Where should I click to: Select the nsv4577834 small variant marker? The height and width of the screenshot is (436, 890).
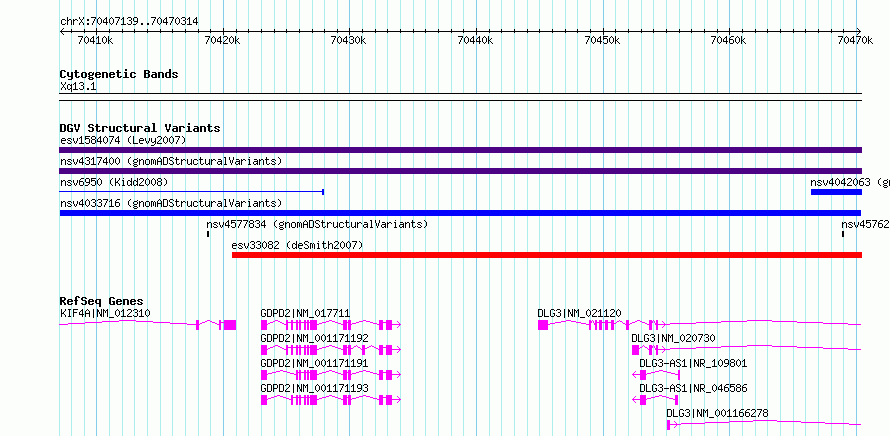pyautogui.click(x=208, y=234)
